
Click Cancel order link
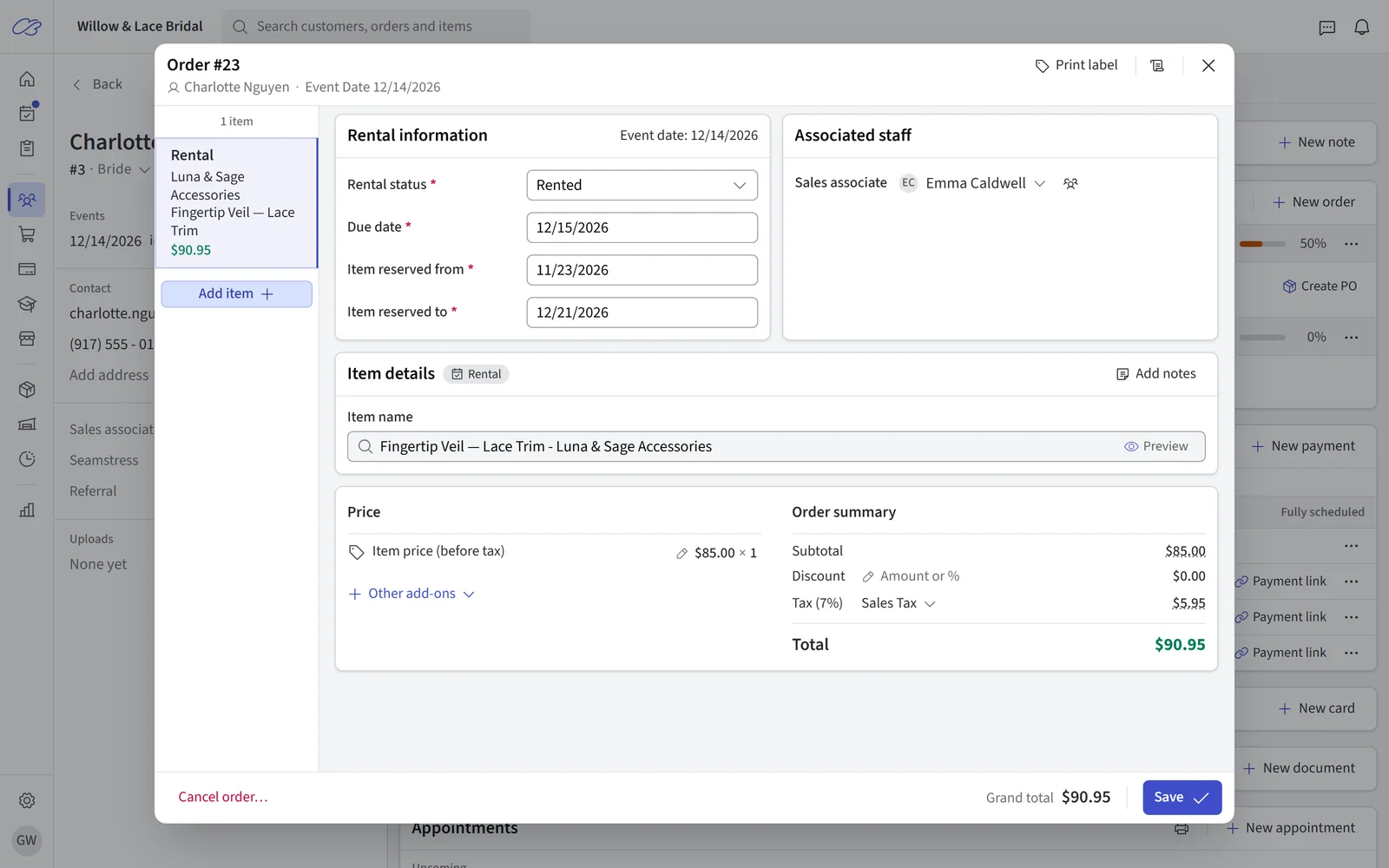pyautogui.click(x=223, y=797)
